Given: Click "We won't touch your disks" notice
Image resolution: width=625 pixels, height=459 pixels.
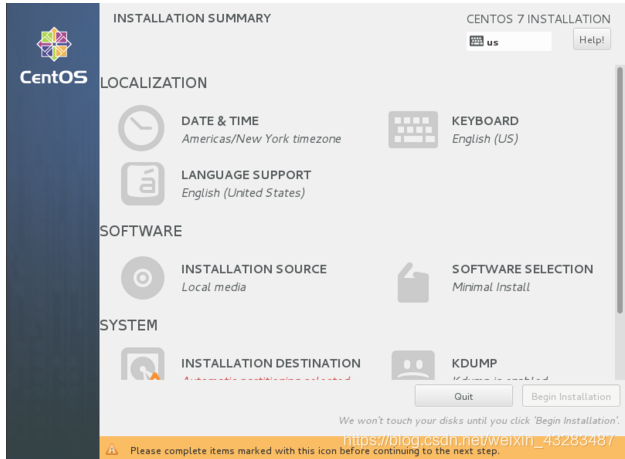Looking at the screenshot, I should tap(479, 421).
